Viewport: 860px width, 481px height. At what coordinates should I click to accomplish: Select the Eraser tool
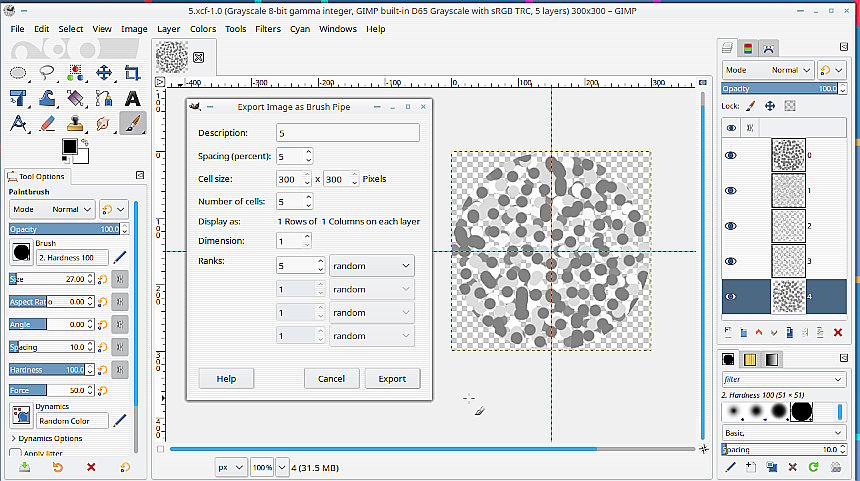47,123
